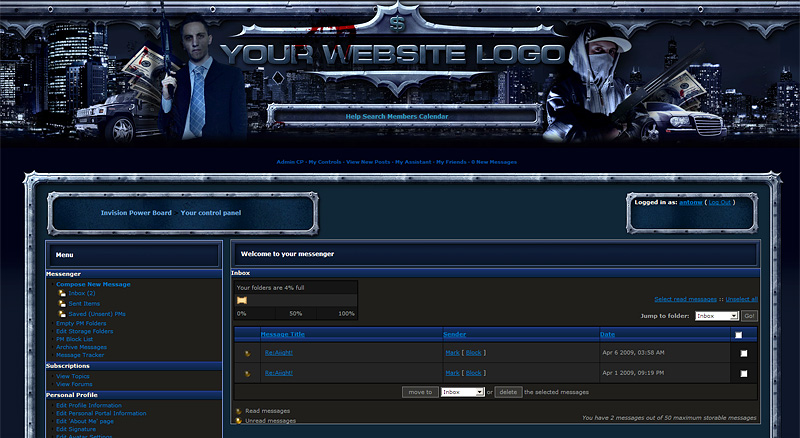Viewport: 800px width, 438px height.
Task: Click the Saved (Unsent) PMs folder icon
Action: [62, 314]
